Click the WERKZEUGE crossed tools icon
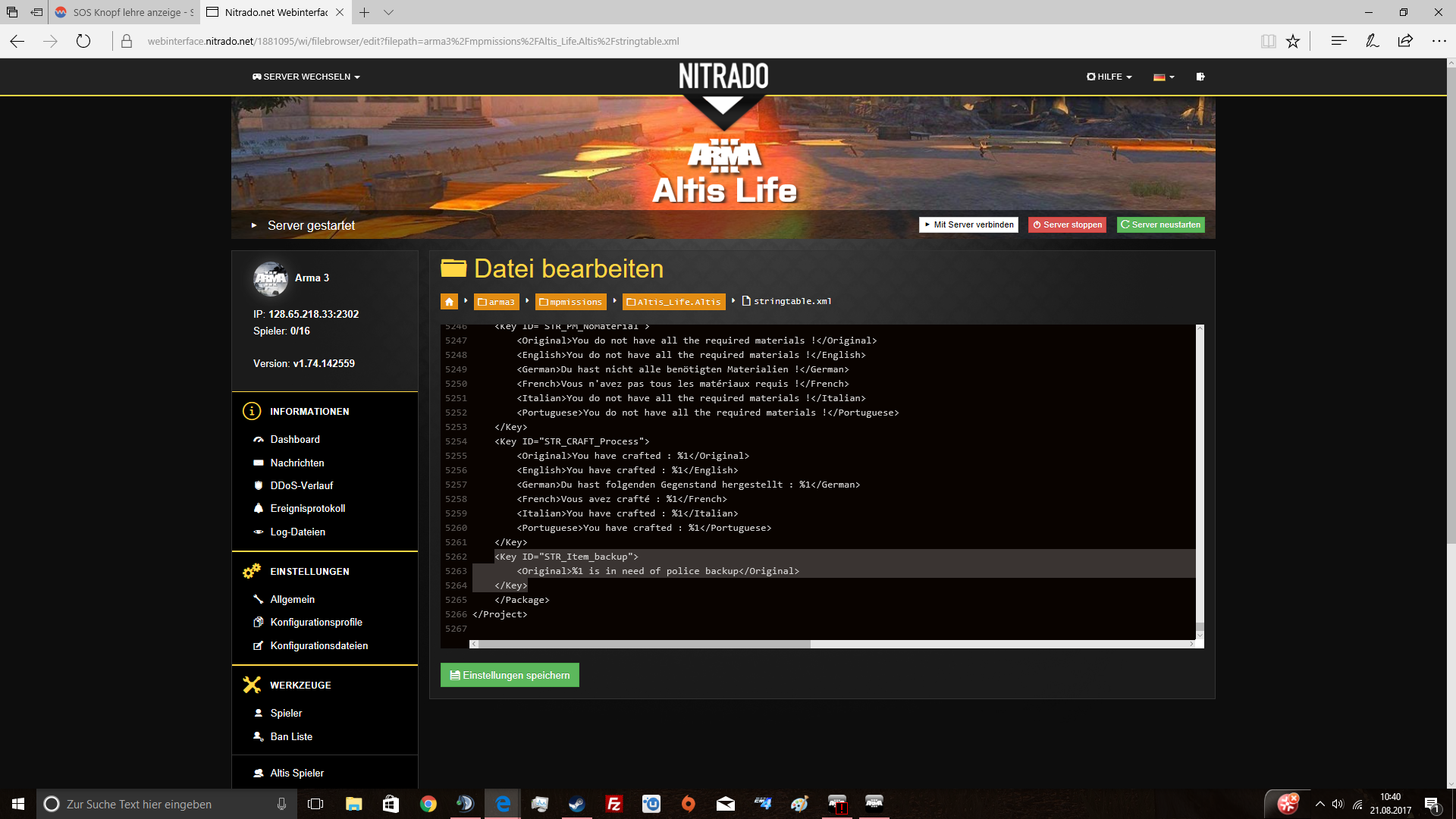This screenshot has width=1456, height=819. point(252,685)
